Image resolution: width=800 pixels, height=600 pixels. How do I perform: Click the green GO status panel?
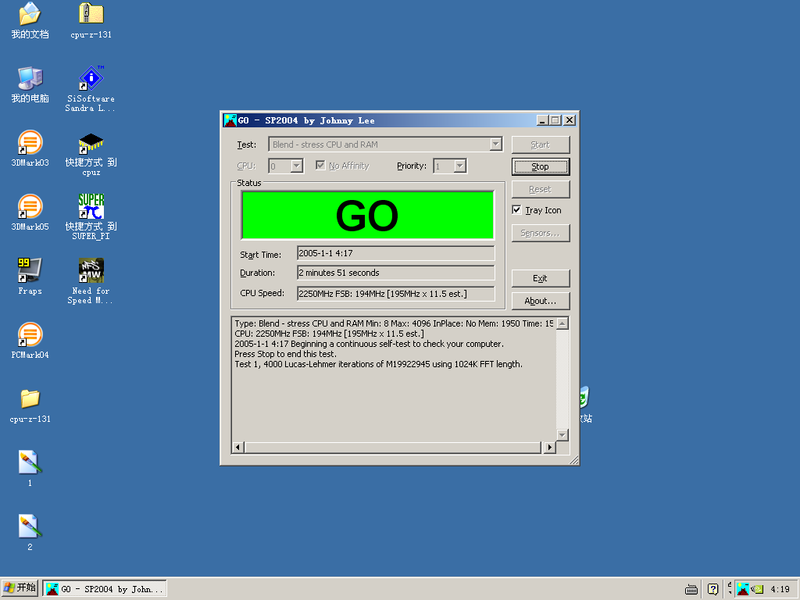367,215
